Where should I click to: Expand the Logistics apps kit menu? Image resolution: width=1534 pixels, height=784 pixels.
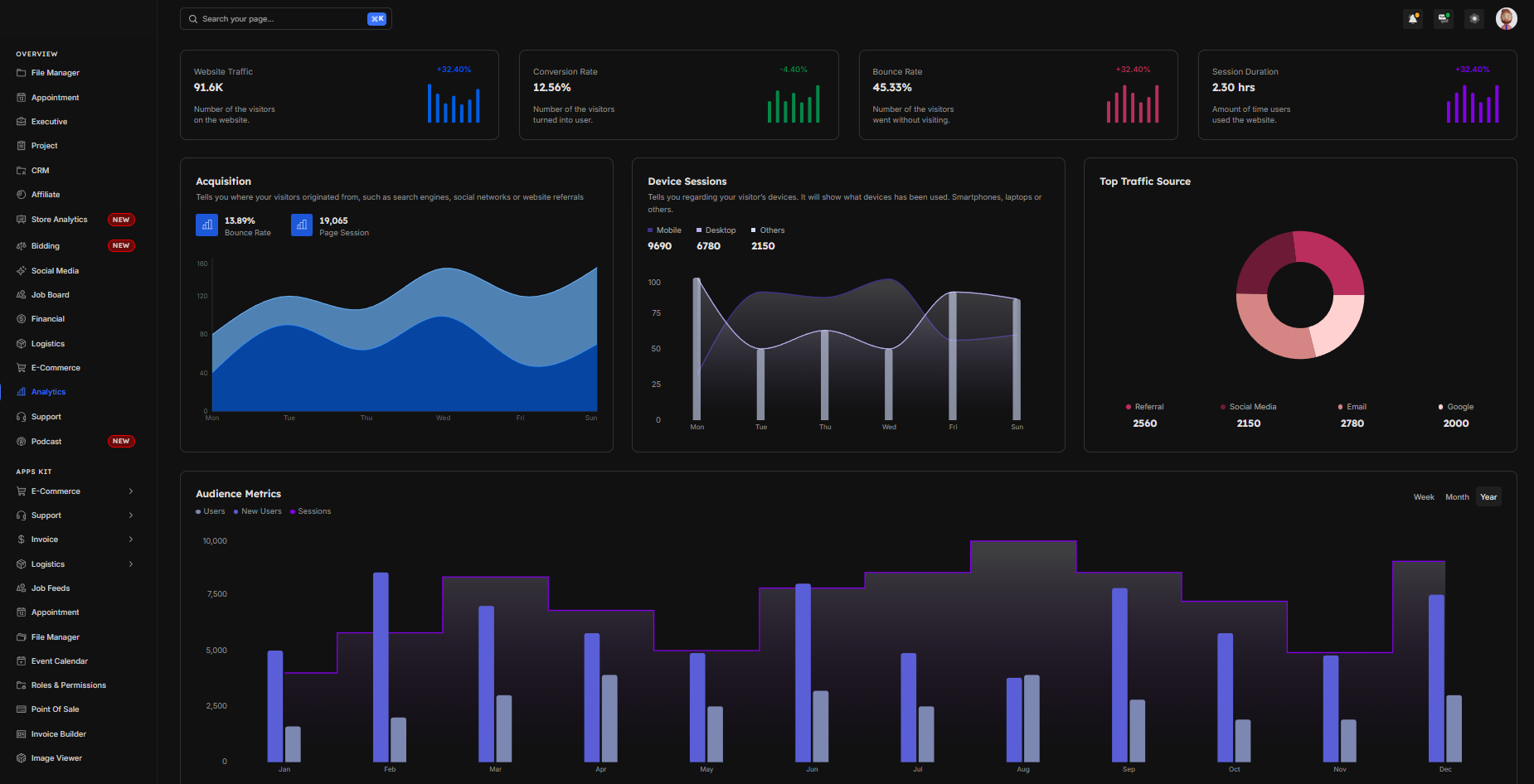pyautogui.click(x=46, y=564)
